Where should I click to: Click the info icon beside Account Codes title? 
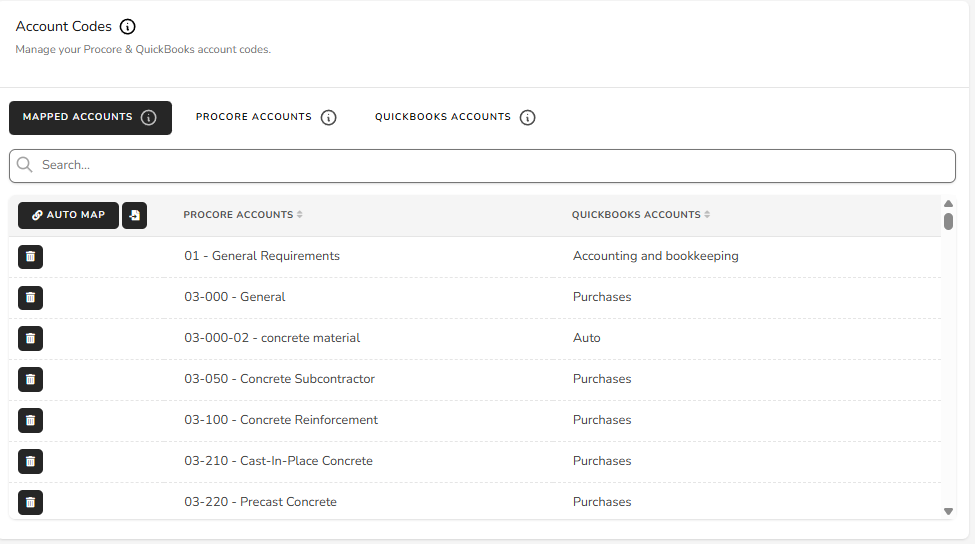(127, 27)
